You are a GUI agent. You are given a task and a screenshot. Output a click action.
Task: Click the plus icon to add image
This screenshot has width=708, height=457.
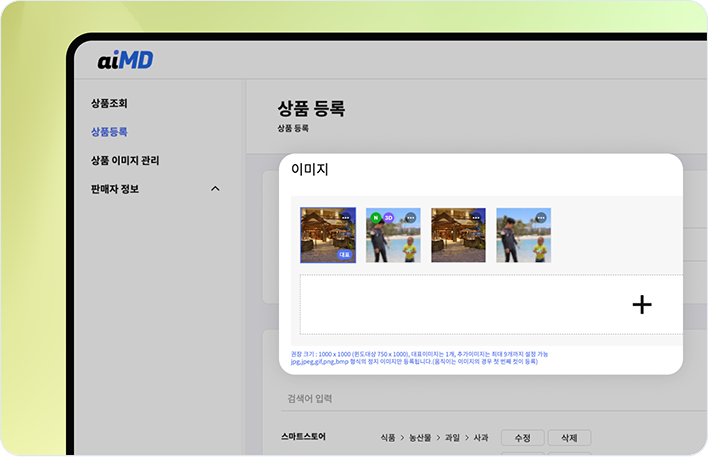pos(642,304)
